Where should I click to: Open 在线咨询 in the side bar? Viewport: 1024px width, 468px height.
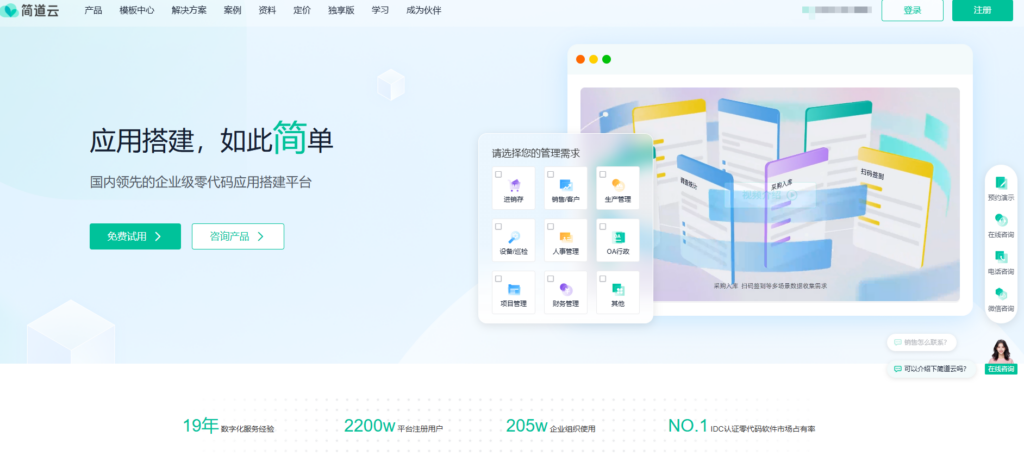(1000, 226)
